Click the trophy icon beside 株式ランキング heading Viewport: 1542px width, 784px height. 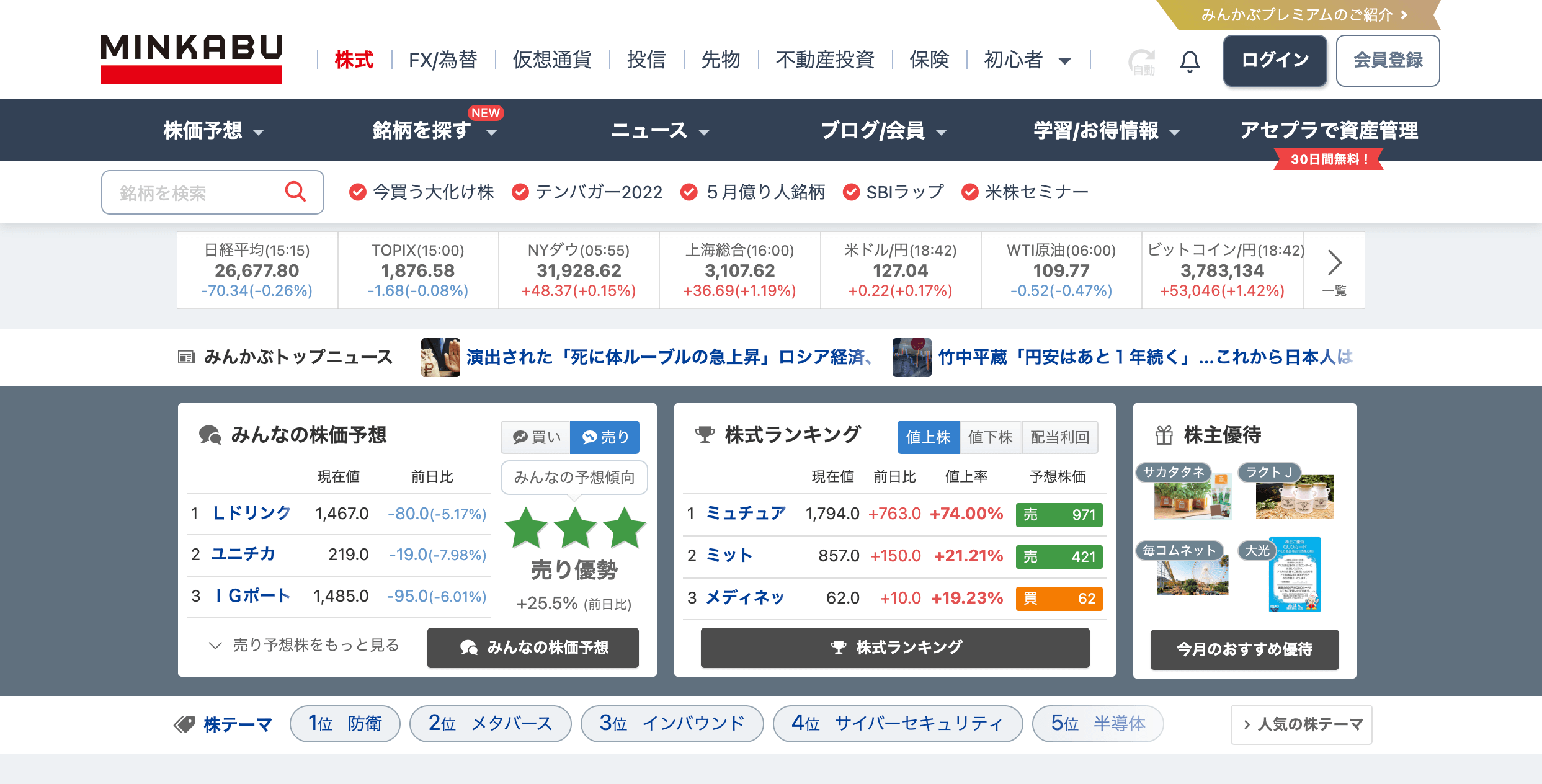click(705, 435)
